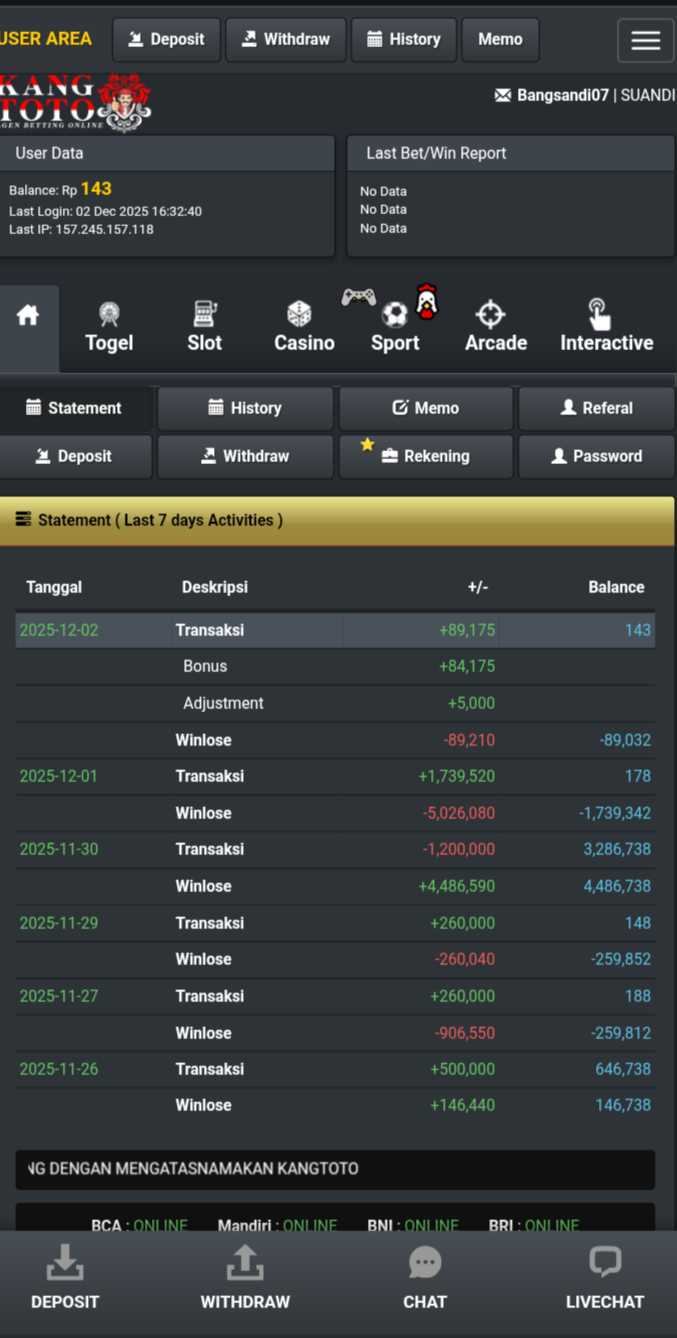Open the Interactive game category
The image size is (677, 1338).
click(606, 328)
